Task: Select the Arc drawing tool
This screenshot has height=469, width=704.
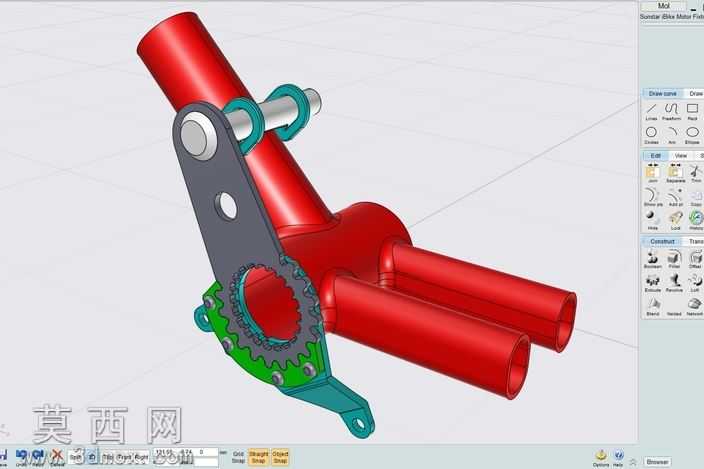Action: tap(672, 135)
